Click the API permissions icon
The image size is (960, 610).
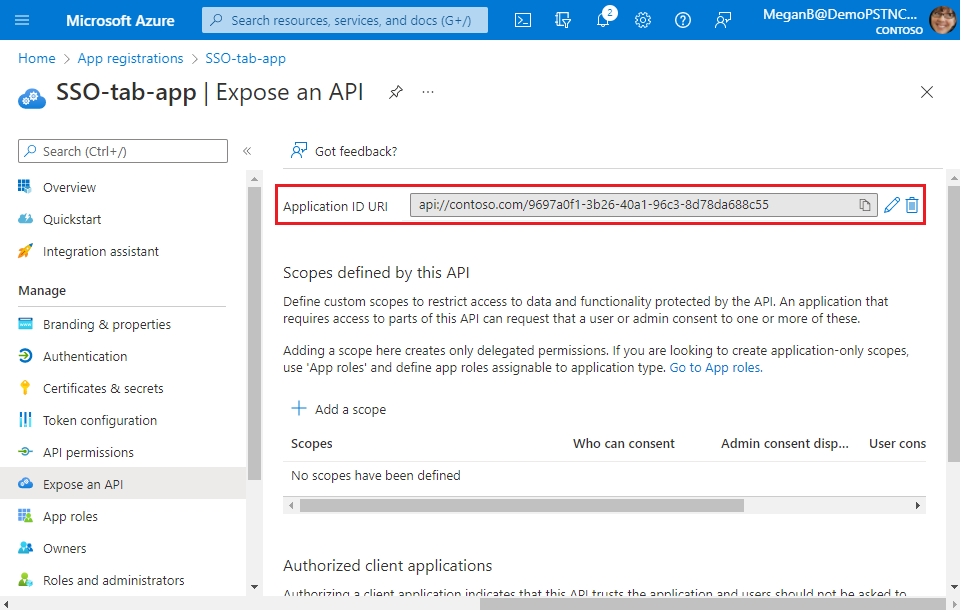[25, 452]
